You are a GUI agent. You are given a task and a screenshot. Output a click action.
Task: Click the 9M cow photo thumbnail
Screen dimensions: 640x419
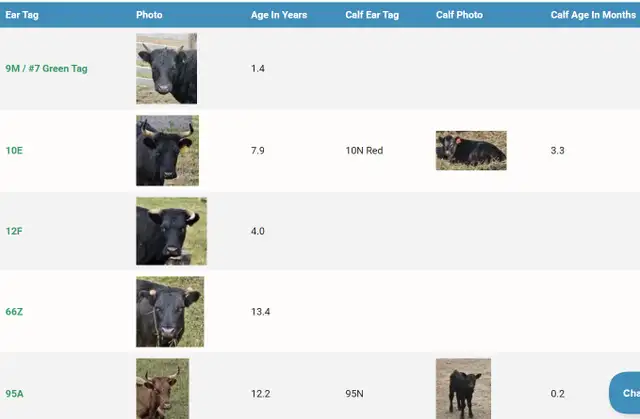(x=167, y=69)
